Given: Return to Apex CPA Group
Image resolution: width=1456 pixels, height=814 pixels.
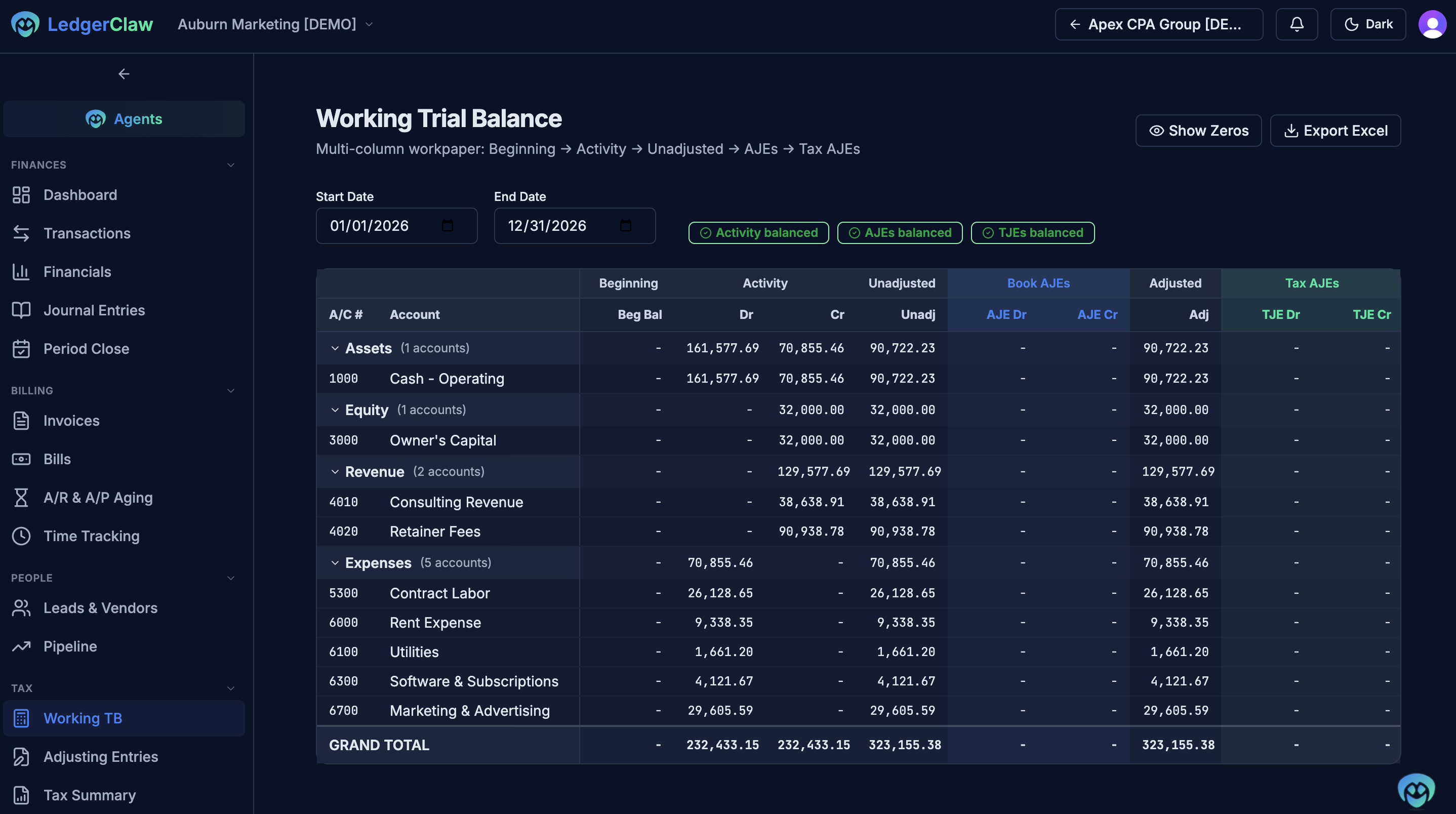Looking at the screenshot, I should [x=1159, y=24].
